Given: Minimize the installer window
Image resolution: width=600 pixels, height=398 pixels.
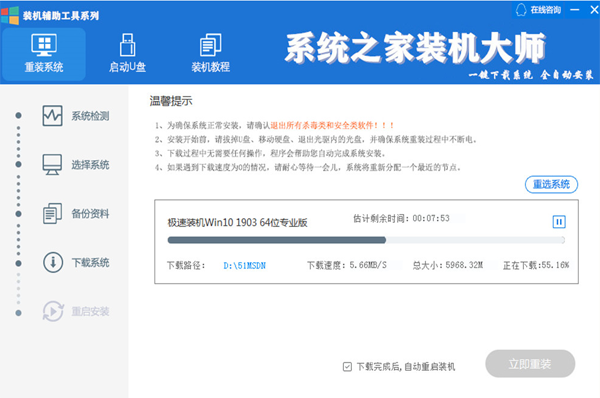Looking at the screenshot, I should pos(574,10).
